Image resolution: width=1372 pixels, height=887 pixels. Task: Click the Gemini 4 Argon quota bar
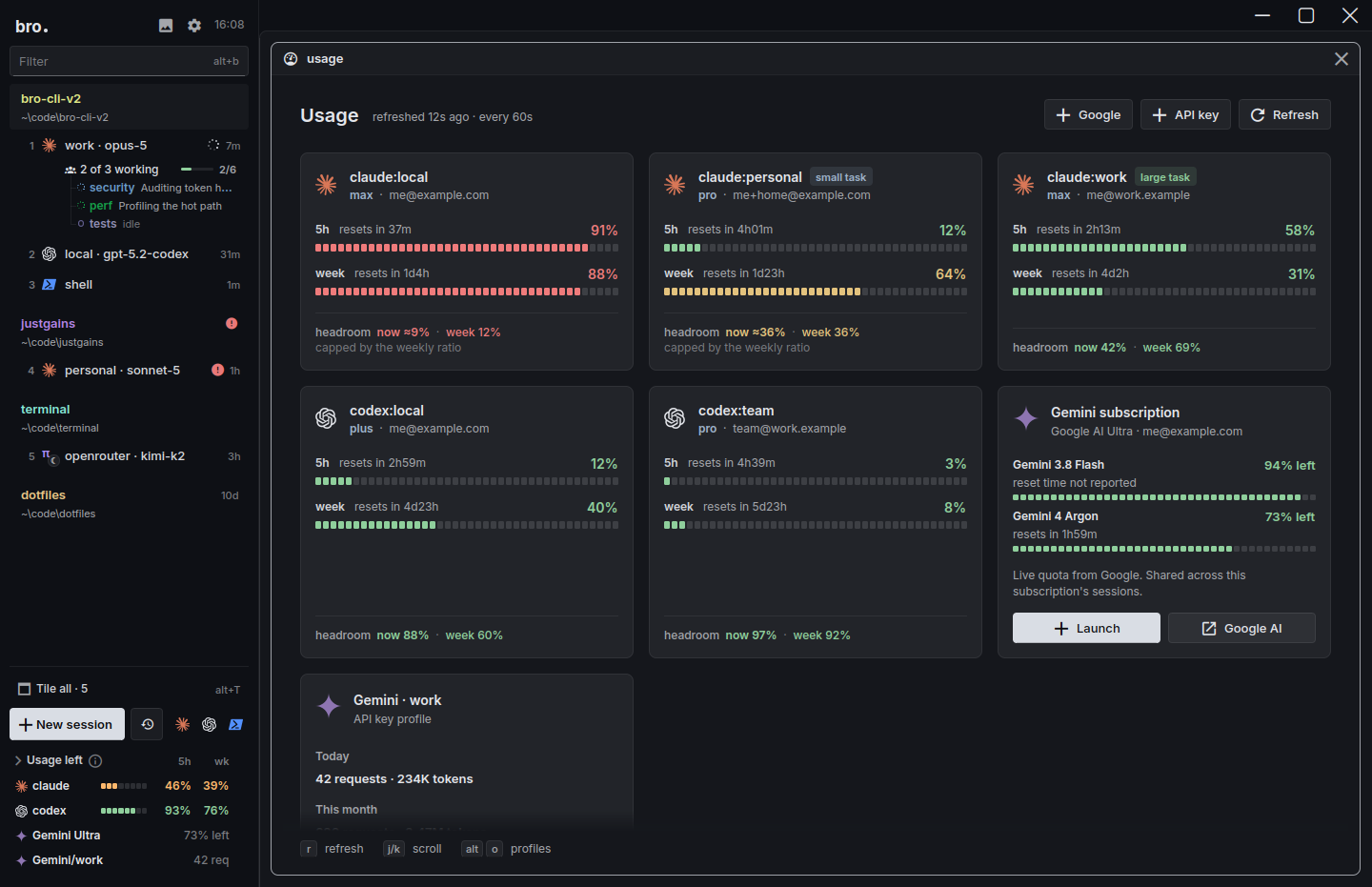pyautogui.click(x=1164, y=549)
